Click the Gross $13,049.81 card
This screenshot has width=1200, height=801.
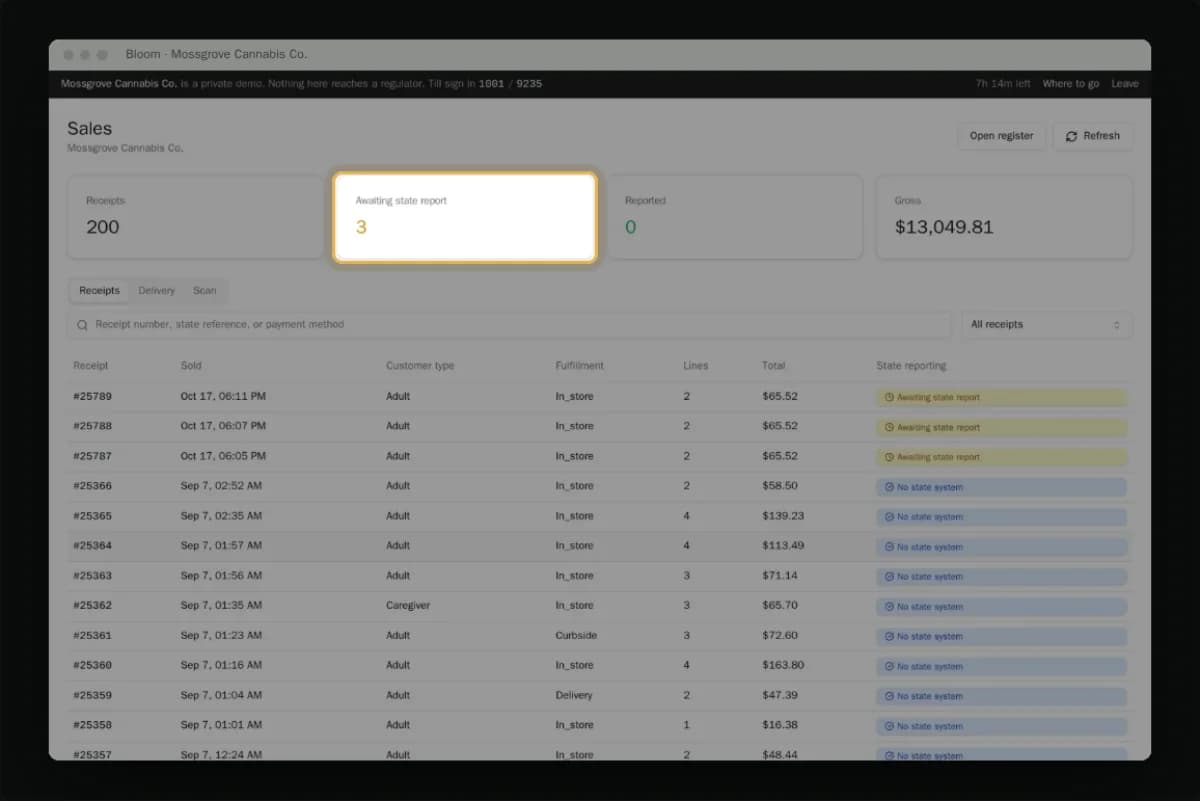[1005, 218]
